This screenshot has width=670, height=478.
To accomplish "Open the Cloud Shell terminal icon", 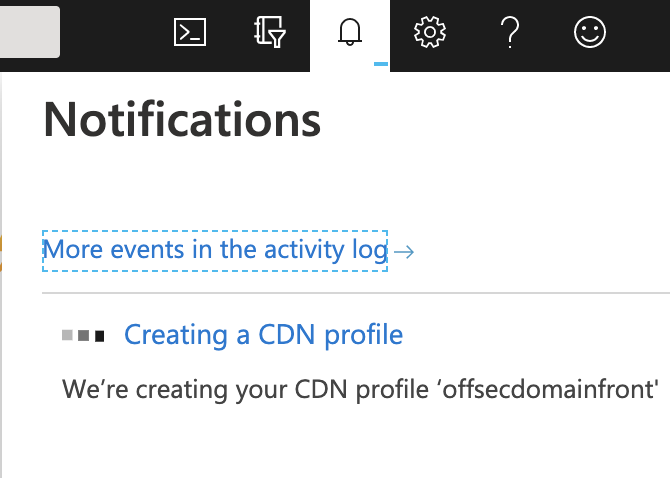I will coord(190,32).
